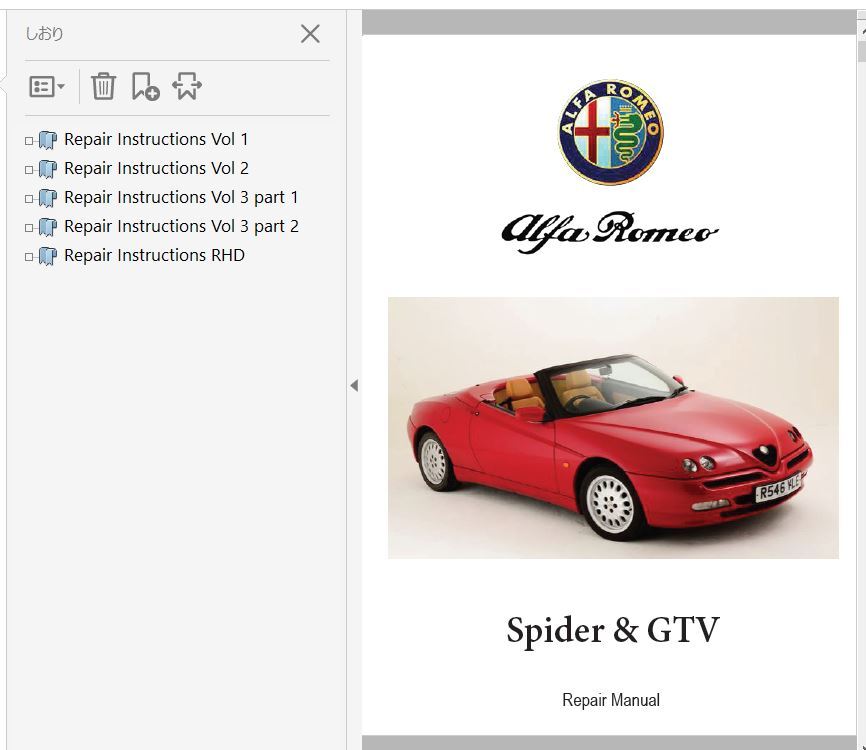Click the Repair Manual subtitle
Image resolution: width=866 pixels, height=750 pixels.
click(x=611, y=700)
